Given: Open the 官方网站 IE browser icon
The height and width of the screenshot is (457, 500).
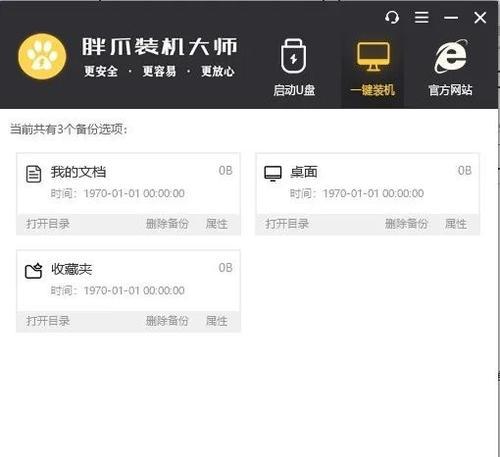Looking at the screenshot, I should (x=451, y=56).
